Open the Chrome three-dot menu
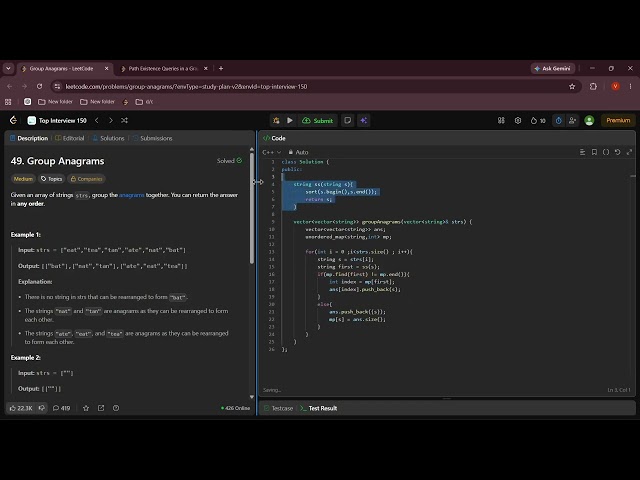640x480 pixels. [631, 87]
